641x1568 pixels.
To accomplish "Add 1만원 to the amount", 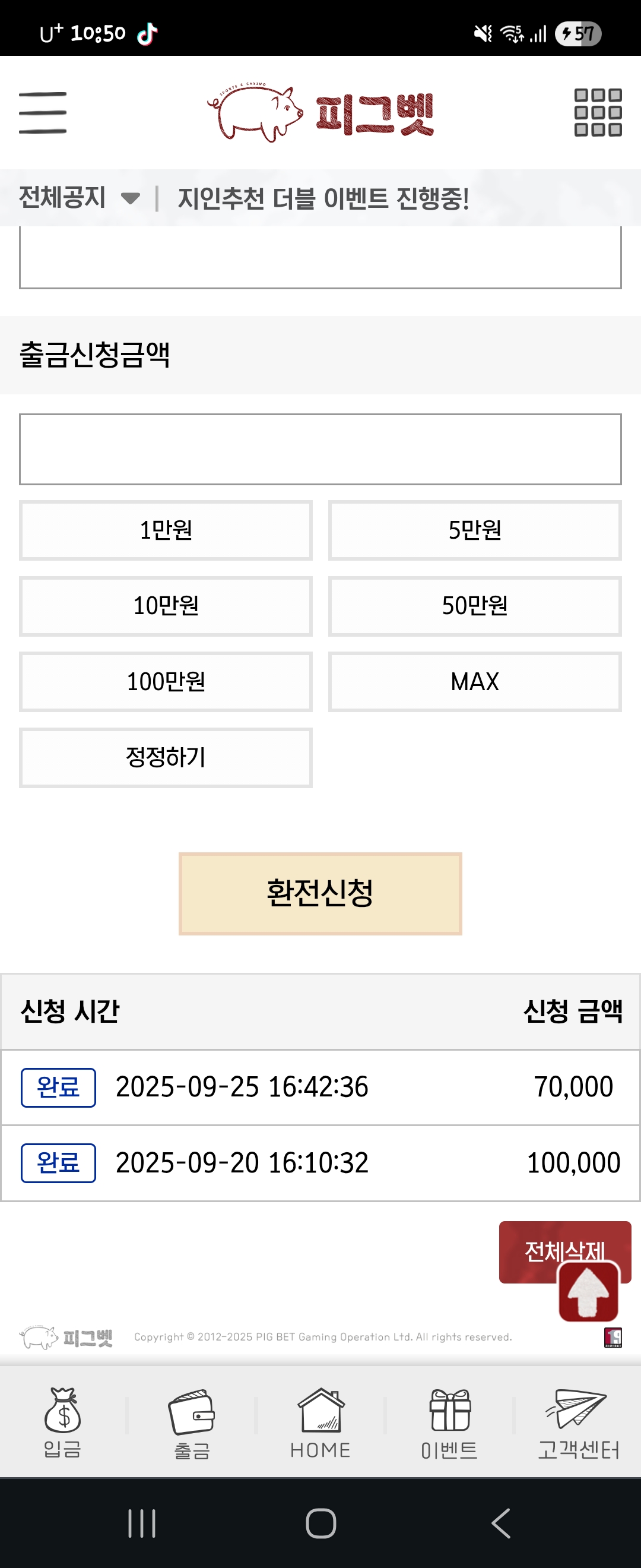I will pos(166,530).
